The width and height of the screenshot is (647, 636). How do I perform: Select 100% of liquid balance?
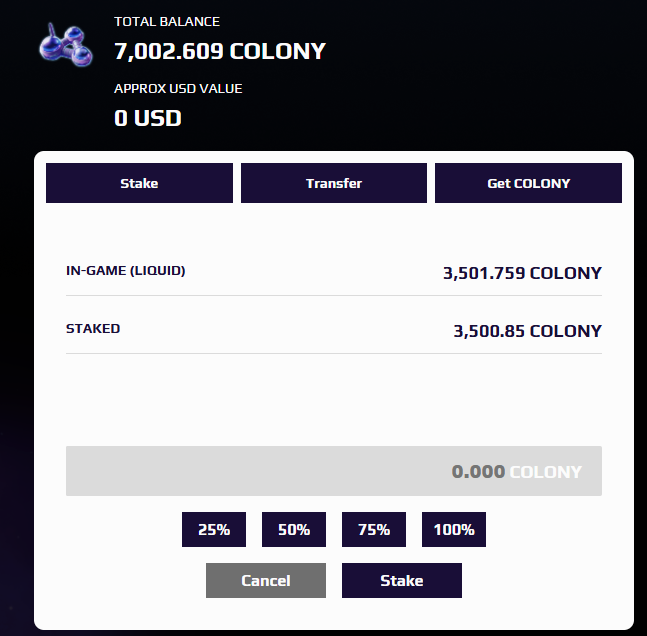454,530
